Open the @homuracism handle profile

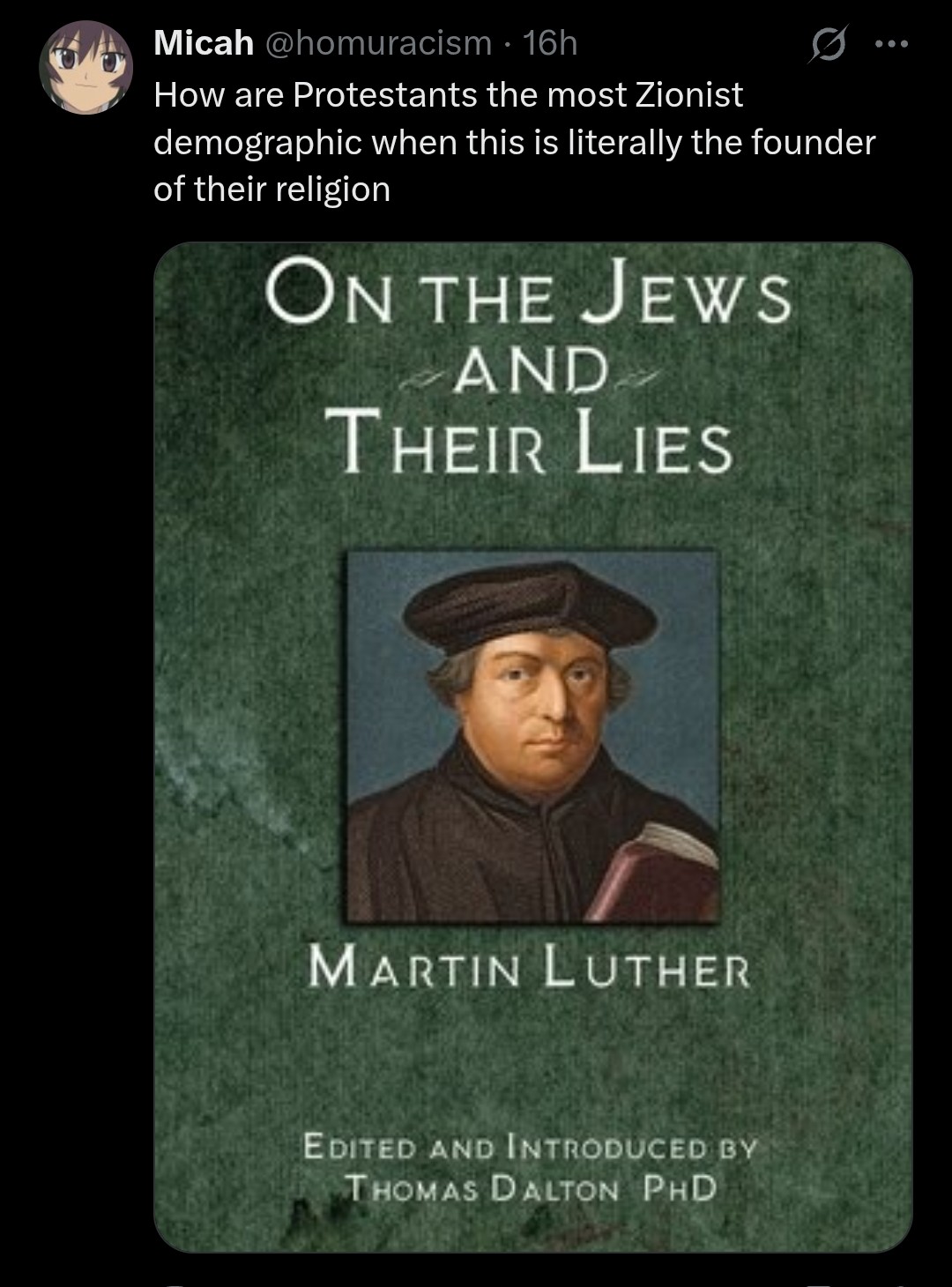376,42
